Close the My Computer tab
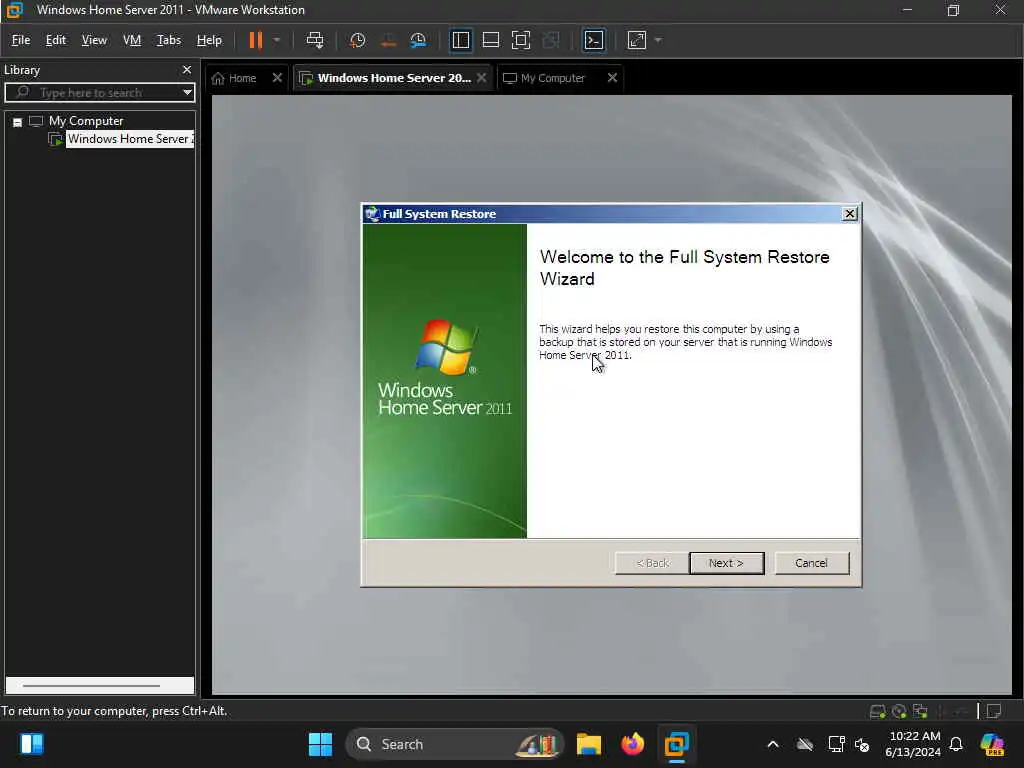The height and width of the screenshot is (768, 1024). coord(612,78)
